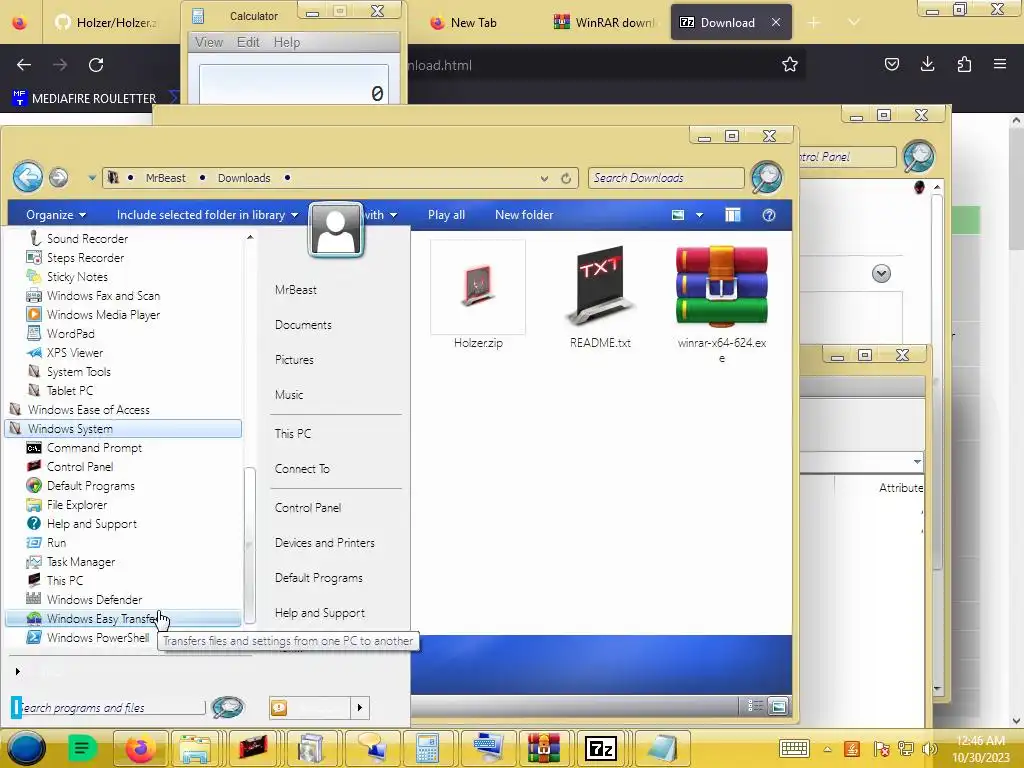1024x768 pixels.
Task: Open Pictures link in Start menu
Action: click(295, 360)
